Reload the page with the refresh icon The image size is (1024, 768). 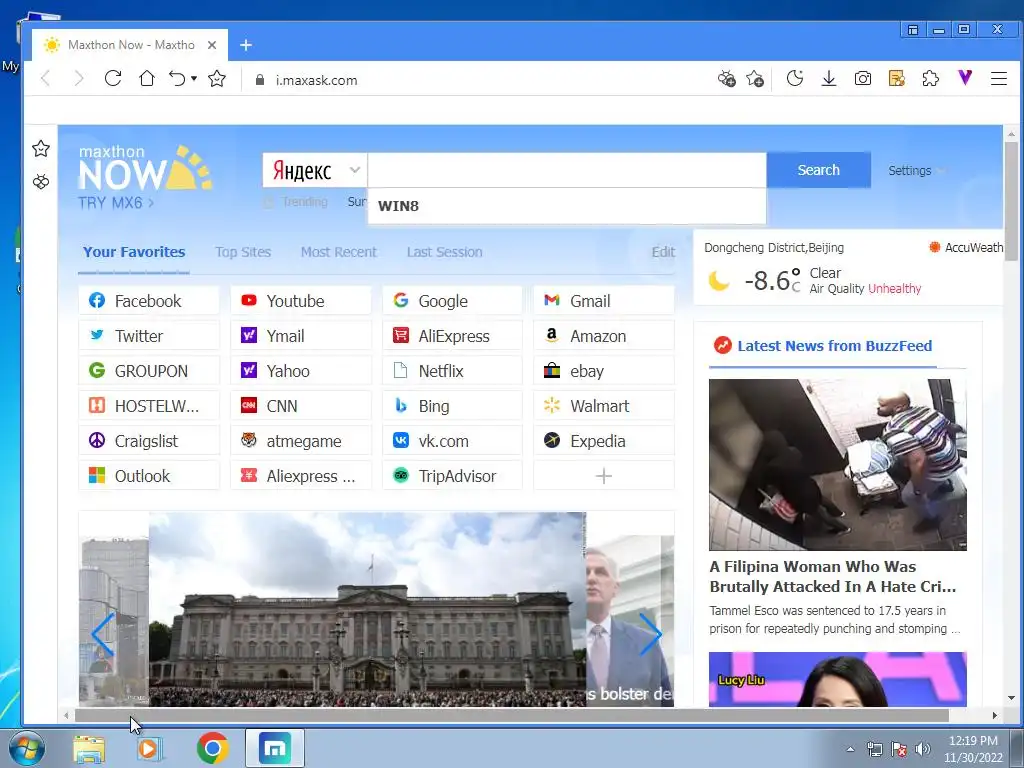(x=112, y=79)
